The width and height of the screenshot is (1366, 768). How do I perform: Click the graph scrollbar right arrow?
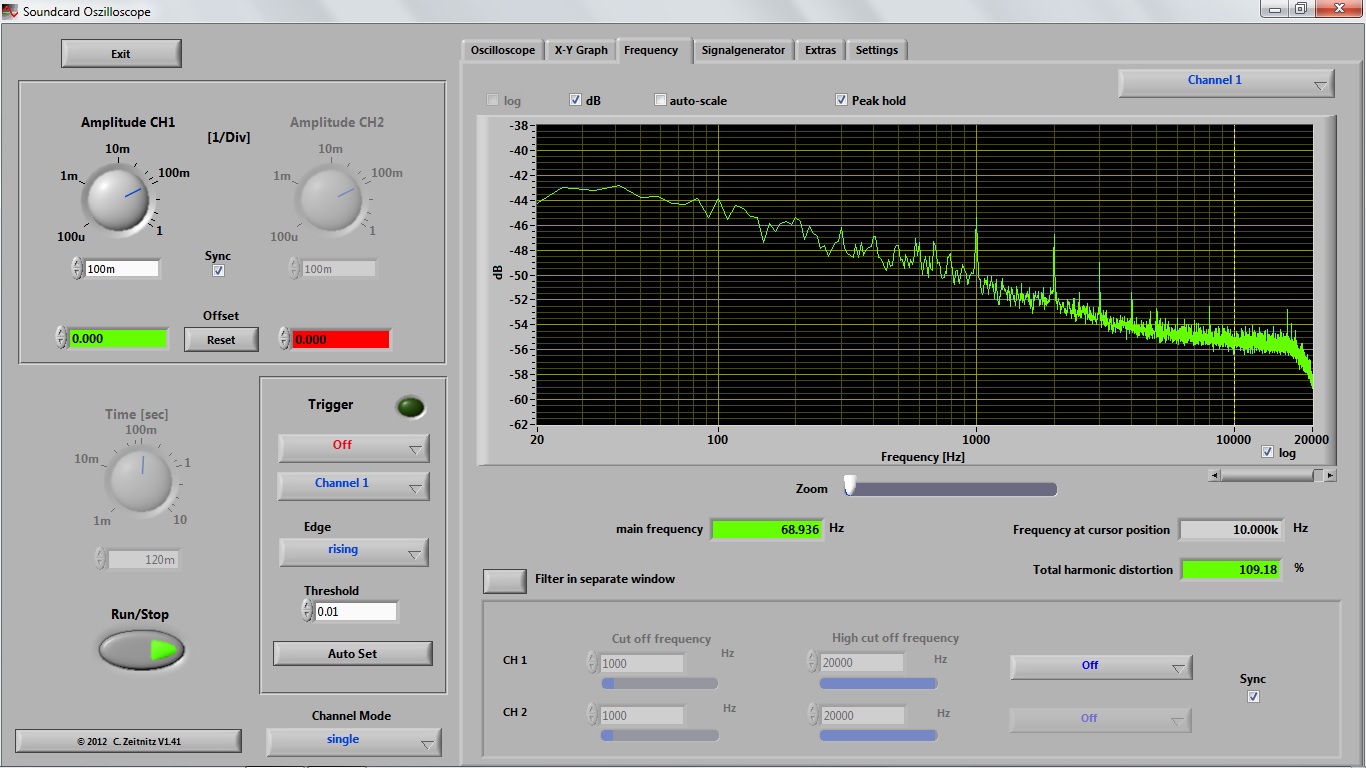[x=1330, y=476]
